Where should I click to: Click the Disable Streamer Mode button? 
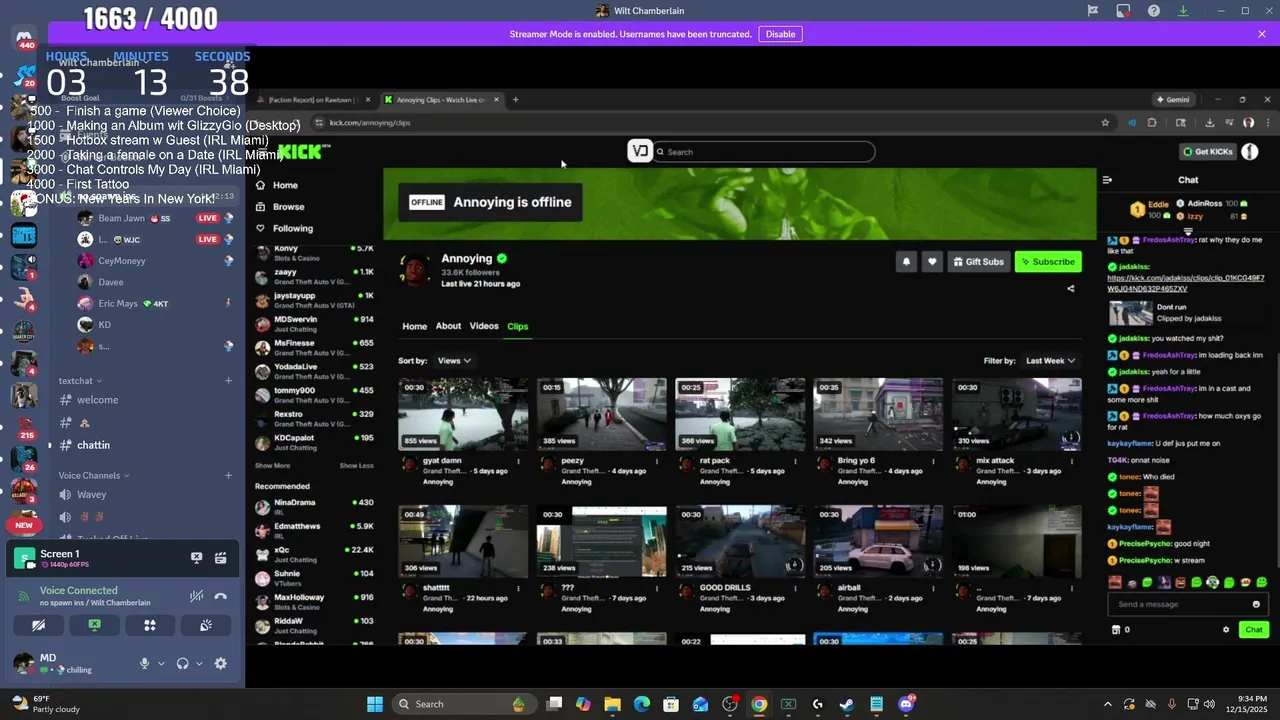780,34
